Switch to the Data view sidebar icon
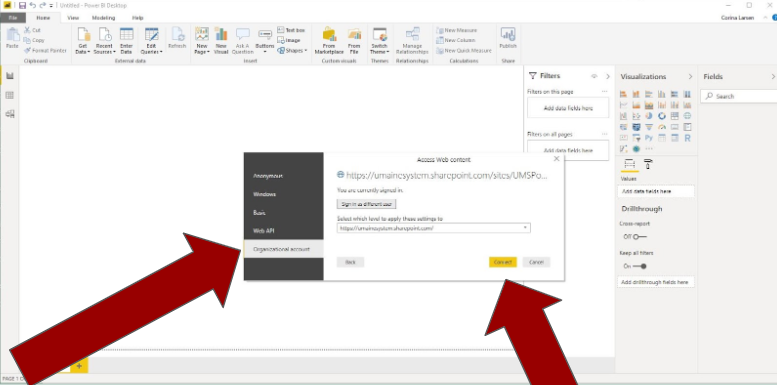 pos(9,95)
